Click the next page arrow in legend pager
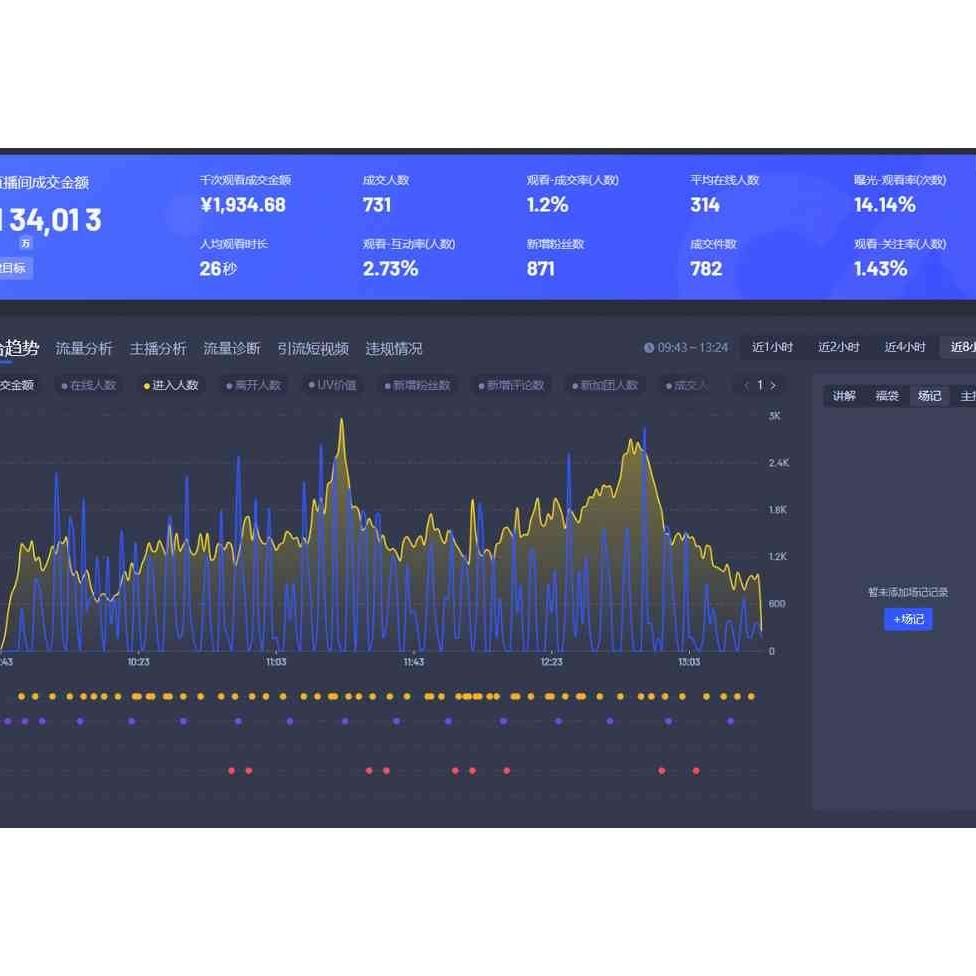The height and width of the screenshot is (976, 976). point(772,385)
